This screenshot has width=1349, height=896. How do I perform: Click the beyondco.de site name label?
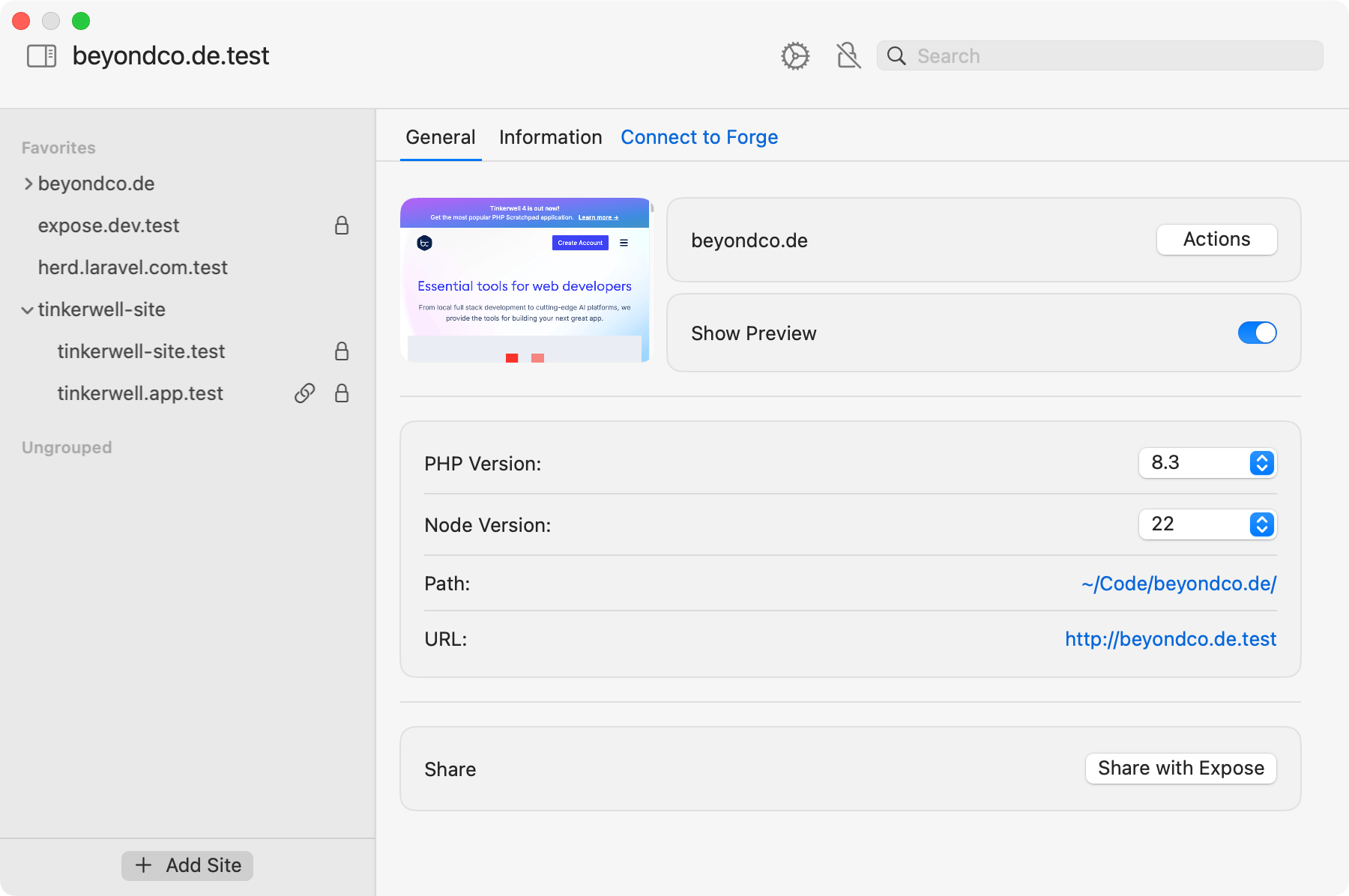[x=749, y=240]
